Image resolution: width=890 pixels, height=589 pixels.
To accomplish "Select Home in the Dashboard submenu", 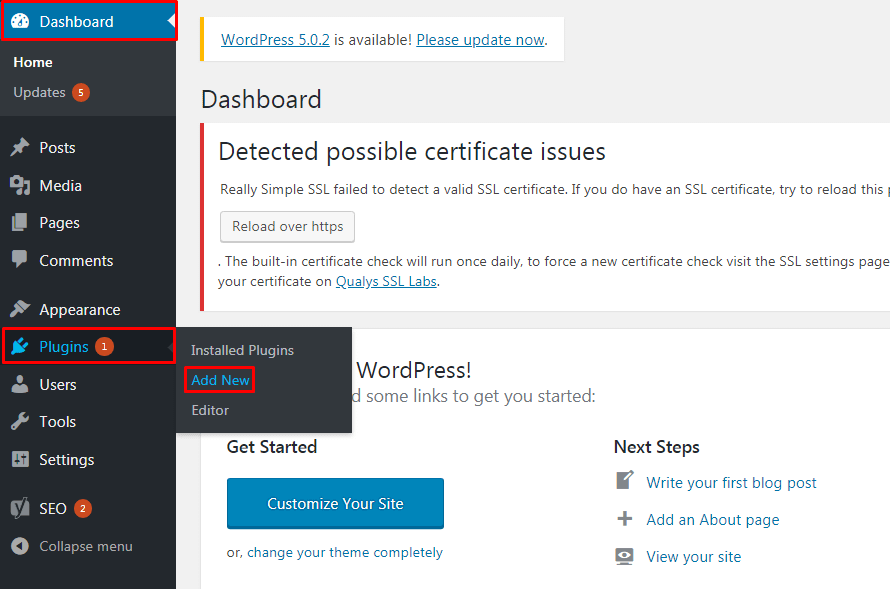I will point(33,62).
